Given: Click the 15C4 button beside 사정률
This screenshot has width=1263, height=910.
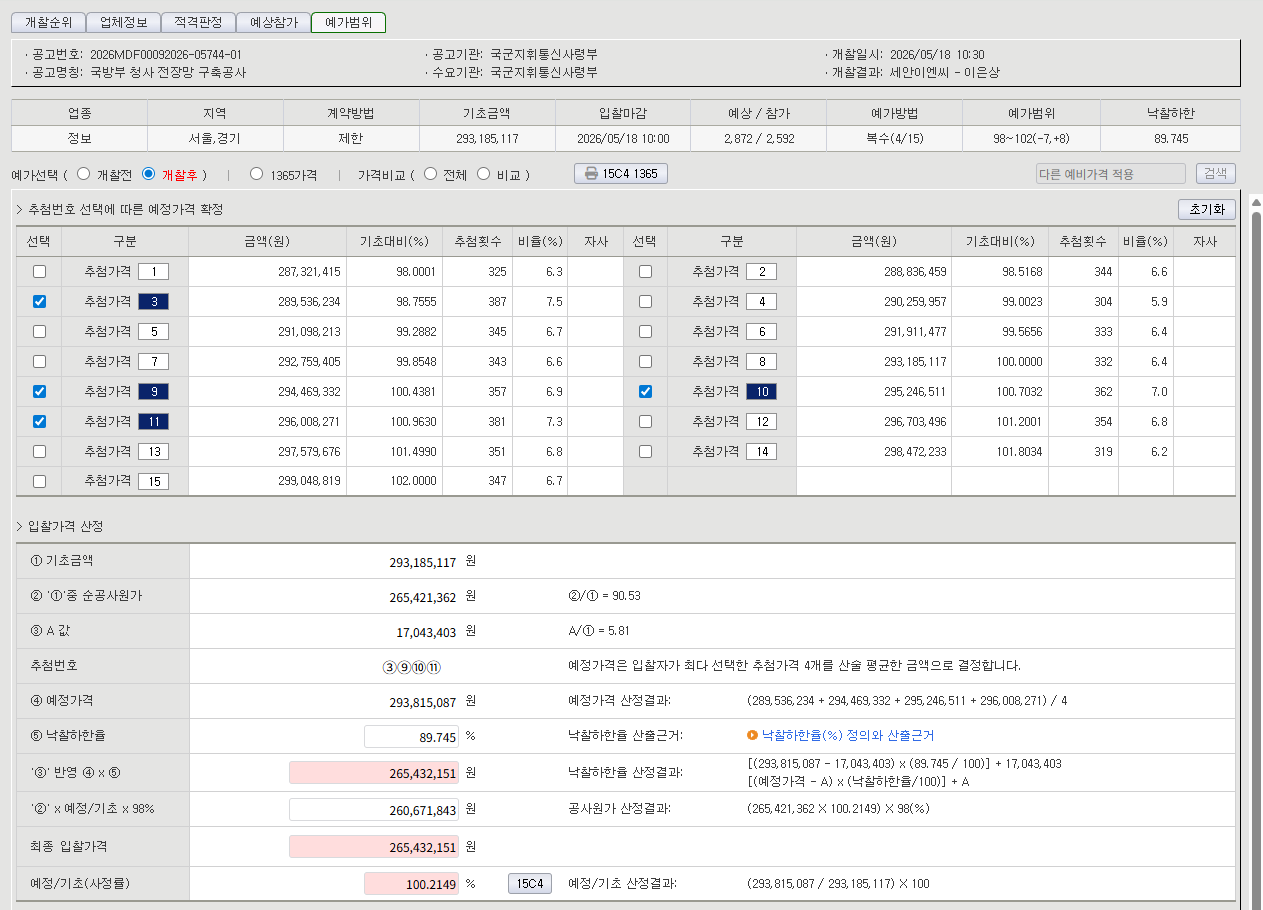Looking at the screenshot, I should 530,884.
